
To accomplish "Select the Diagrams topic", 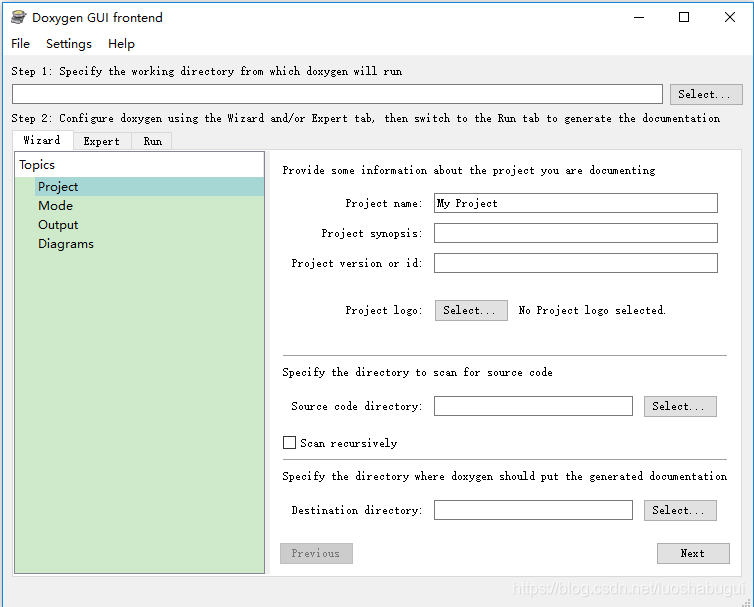I will point(150,244).
